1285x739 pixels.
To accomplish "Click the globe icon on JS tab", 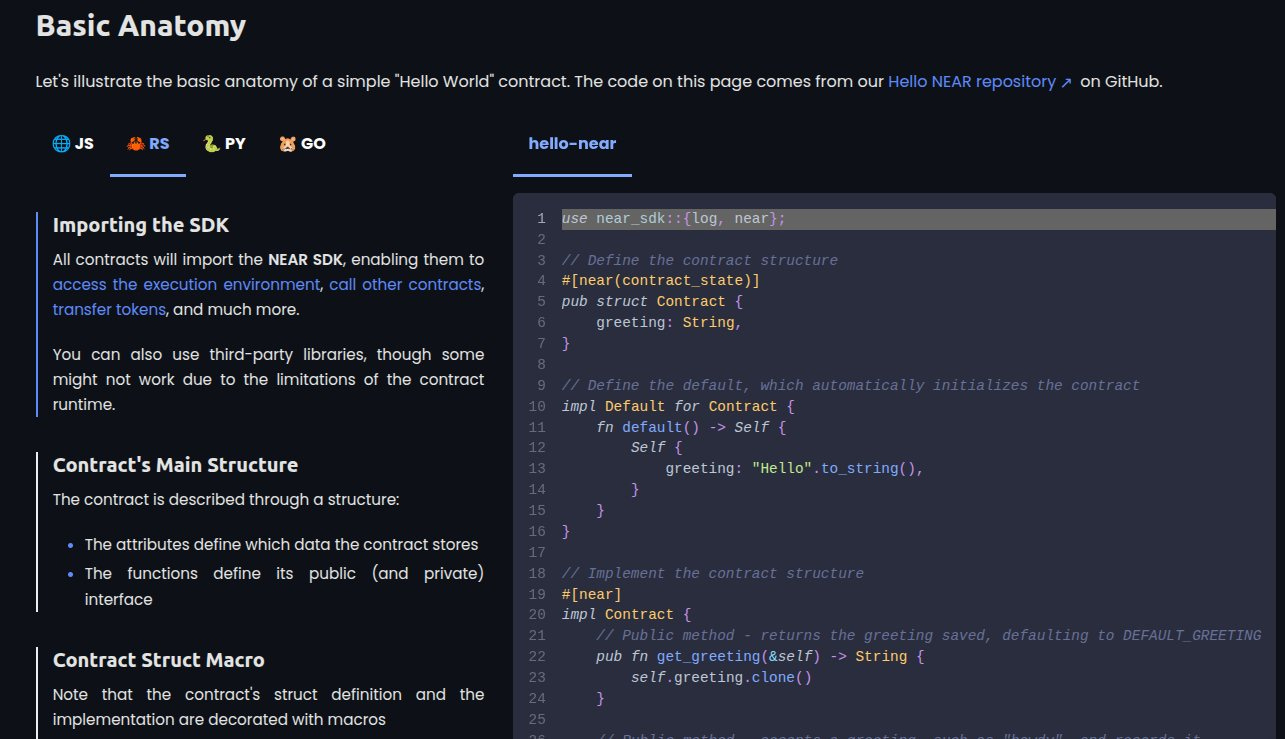I will (61, 143).
